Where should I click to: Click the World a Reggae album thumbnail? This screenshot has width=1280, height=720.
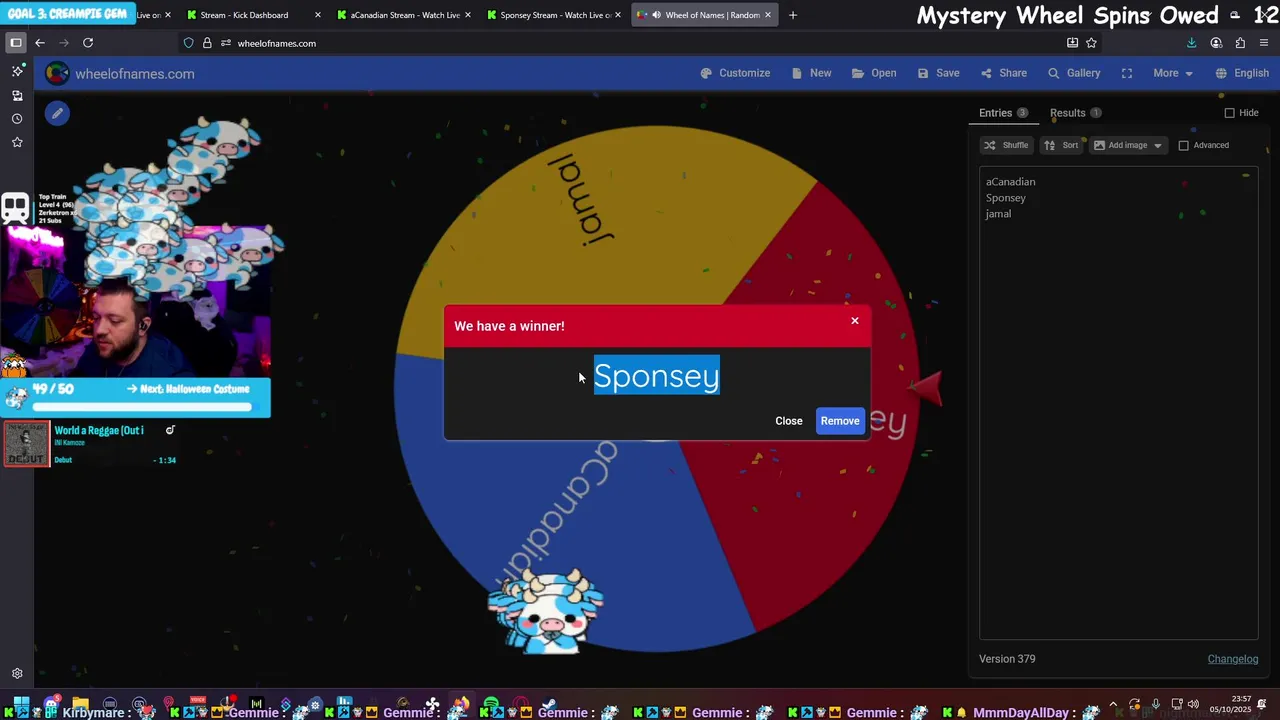tap(26, 443)
